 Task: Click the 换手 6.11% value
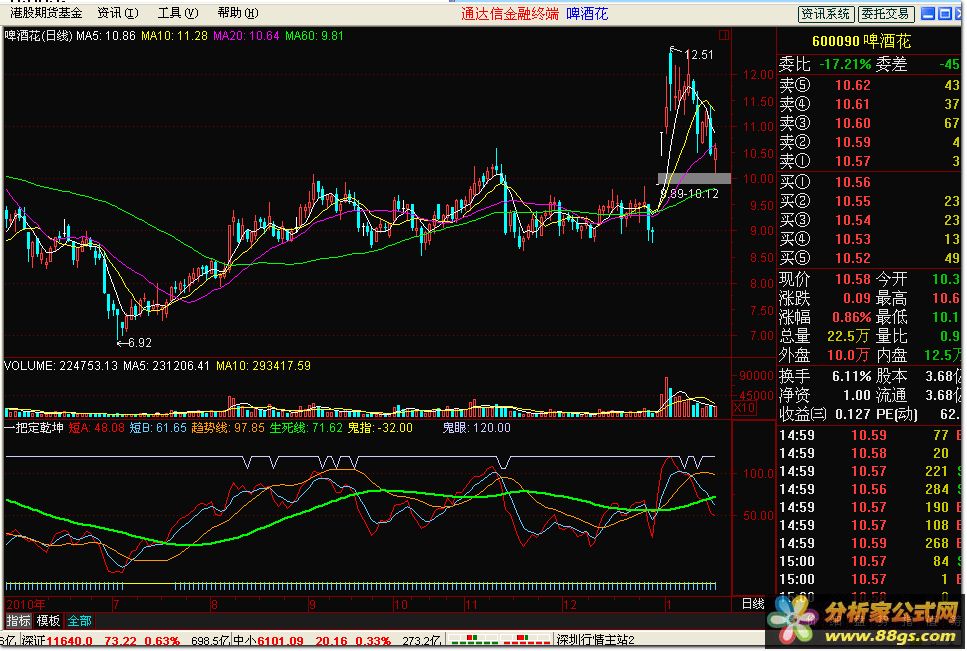[x=851, y=376]
